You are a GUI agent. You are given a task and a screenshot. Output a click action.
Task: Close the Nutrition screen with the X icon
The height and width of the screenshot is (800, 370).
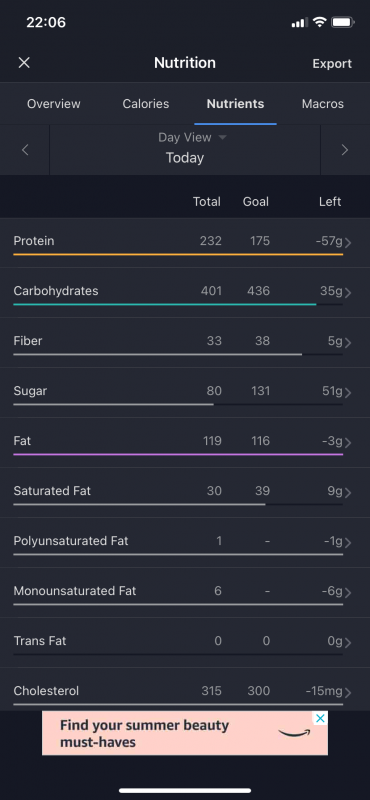24,63
